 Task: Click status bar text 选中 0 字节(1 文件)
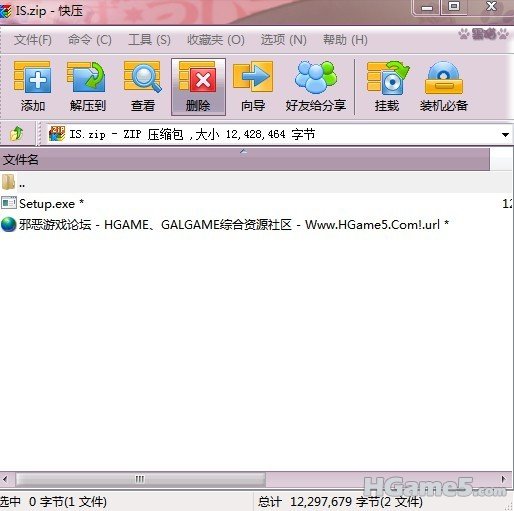click(53, 502)
